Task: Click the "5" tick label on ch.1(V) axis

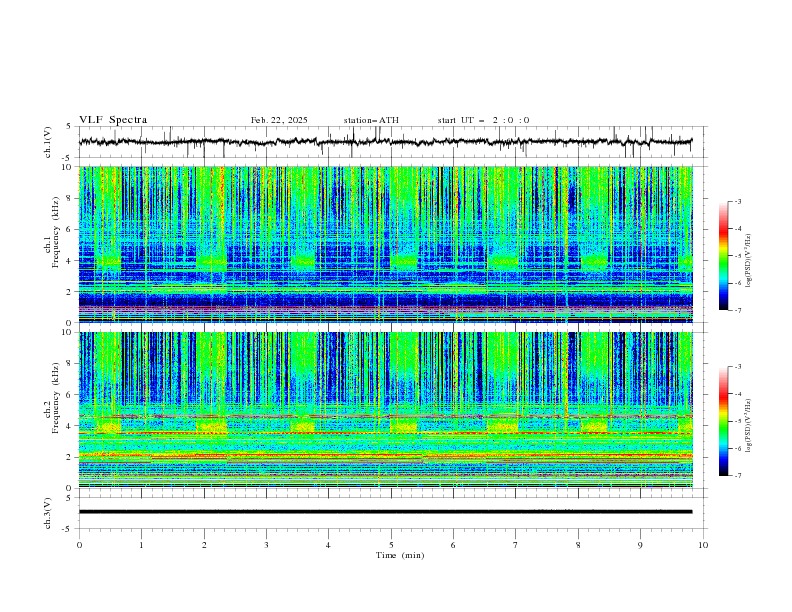Action: click(x=69, y=126)
